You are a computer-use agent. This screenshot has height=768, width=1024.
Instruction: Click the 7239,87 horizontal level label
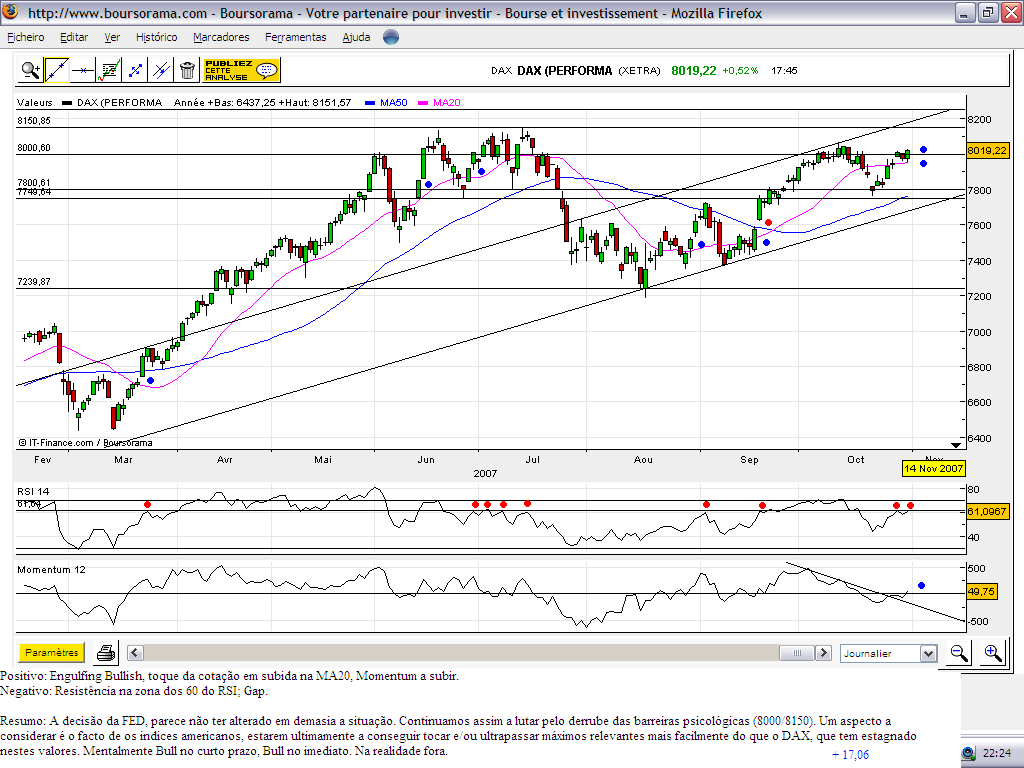tap(34, 282)
